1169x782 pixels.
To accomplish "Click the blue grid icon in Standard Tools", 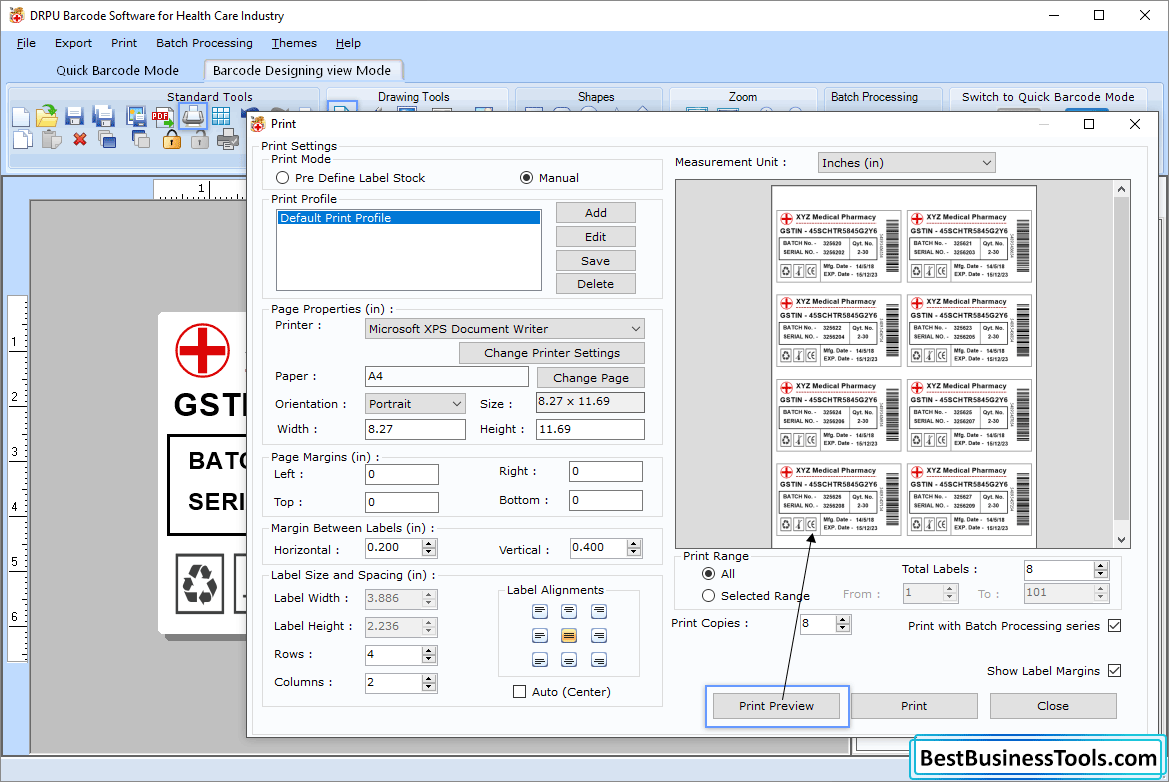I will (x=221, y=116).
